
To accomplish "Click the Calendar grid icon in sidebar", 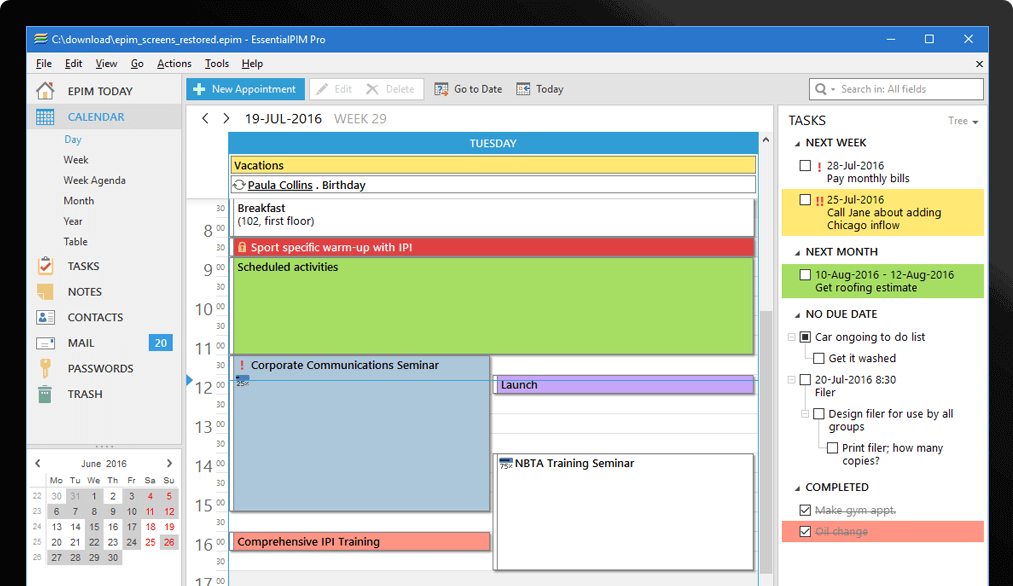I will 45,117.
